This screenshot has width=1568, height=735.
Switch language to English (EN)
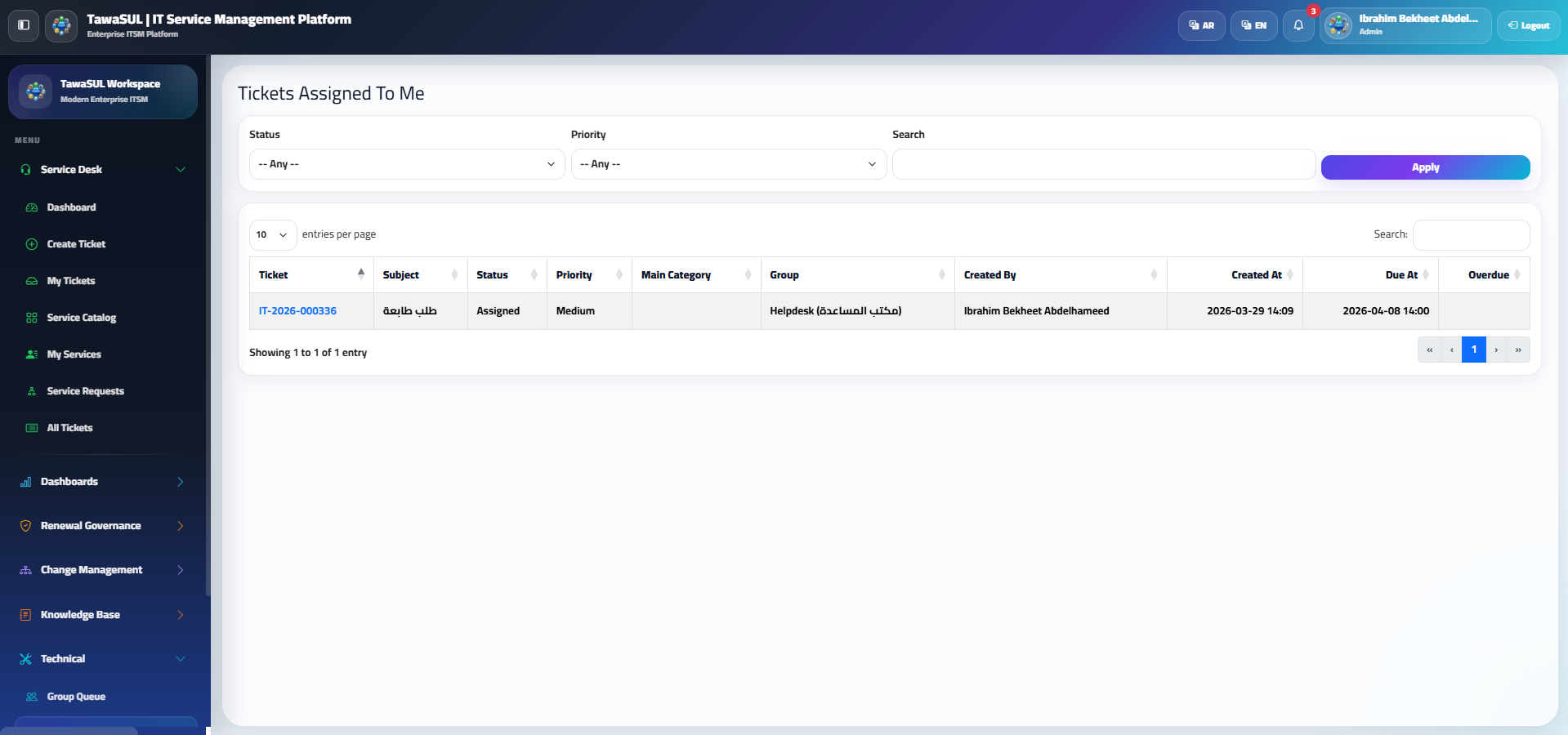pos(1253,25)
